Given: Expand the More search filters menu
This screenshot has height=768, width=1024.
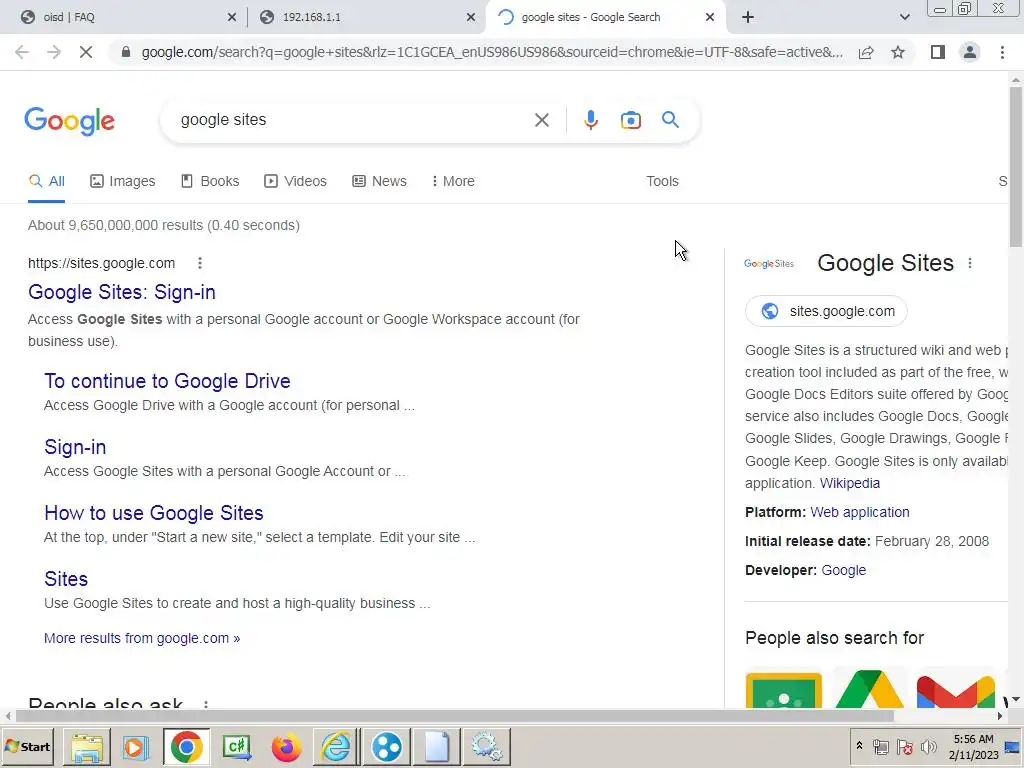Looking at the screenshot, I should point(453,182).
